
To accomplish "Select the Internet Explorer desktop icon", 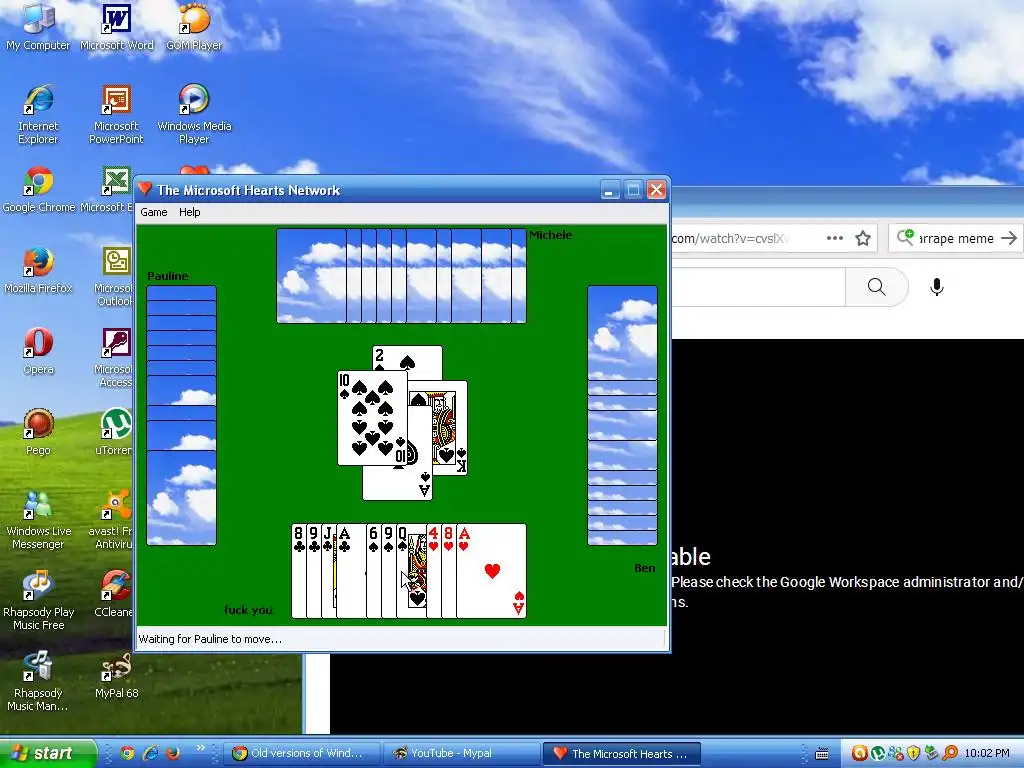I will click(38, 114).
